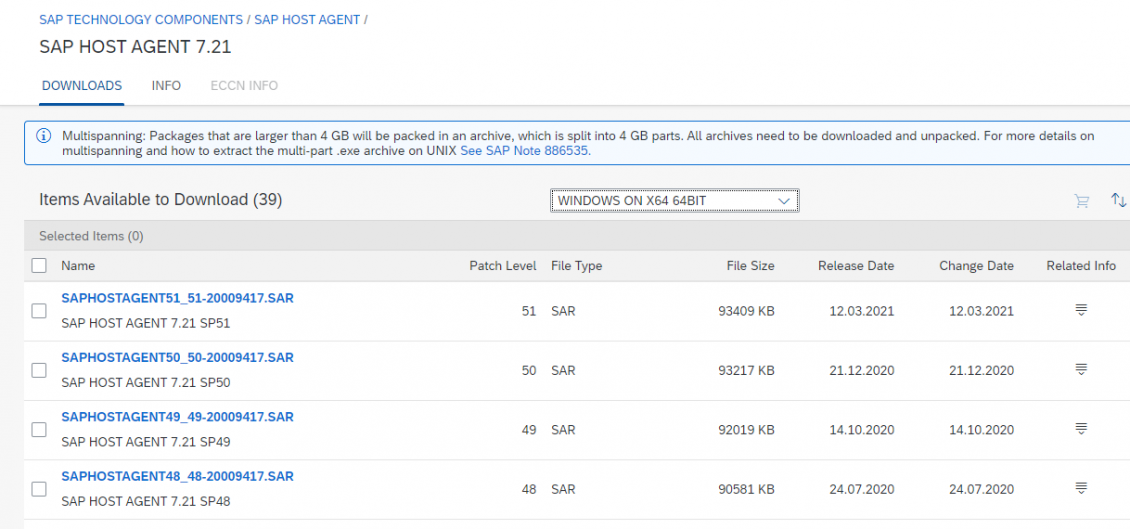Screen dimensions: 1130x529
Task: Click the Release Date column header
Action: (x=856, y=266)
